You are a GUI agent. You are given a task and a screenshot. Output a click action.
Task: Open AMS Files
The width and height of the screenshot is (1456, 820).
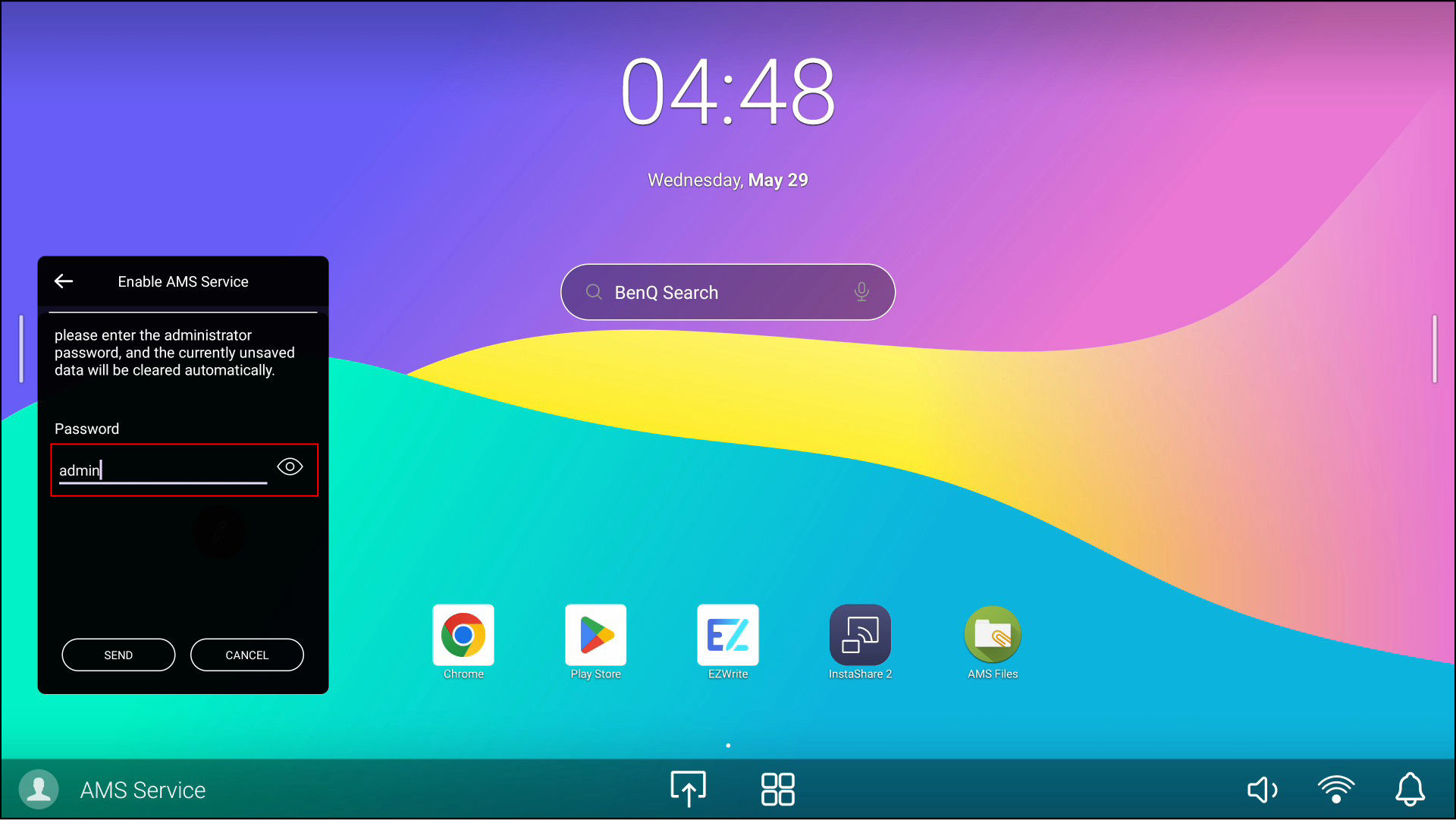point(992,635)
